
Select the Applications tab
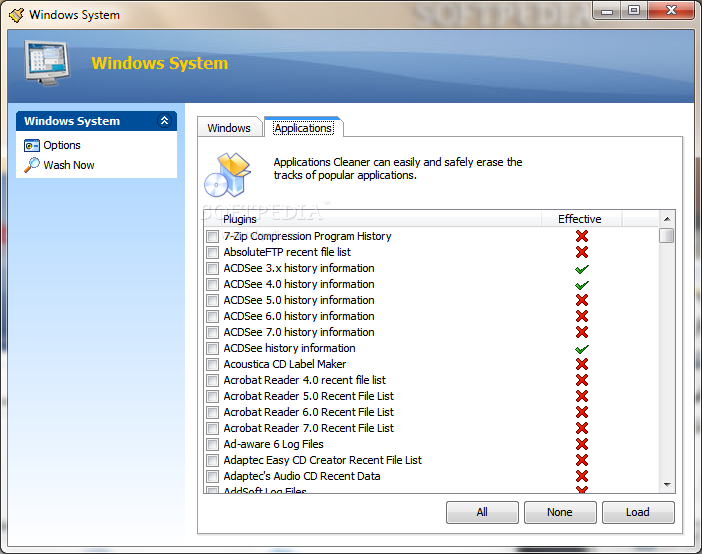[x=304, y=128]
